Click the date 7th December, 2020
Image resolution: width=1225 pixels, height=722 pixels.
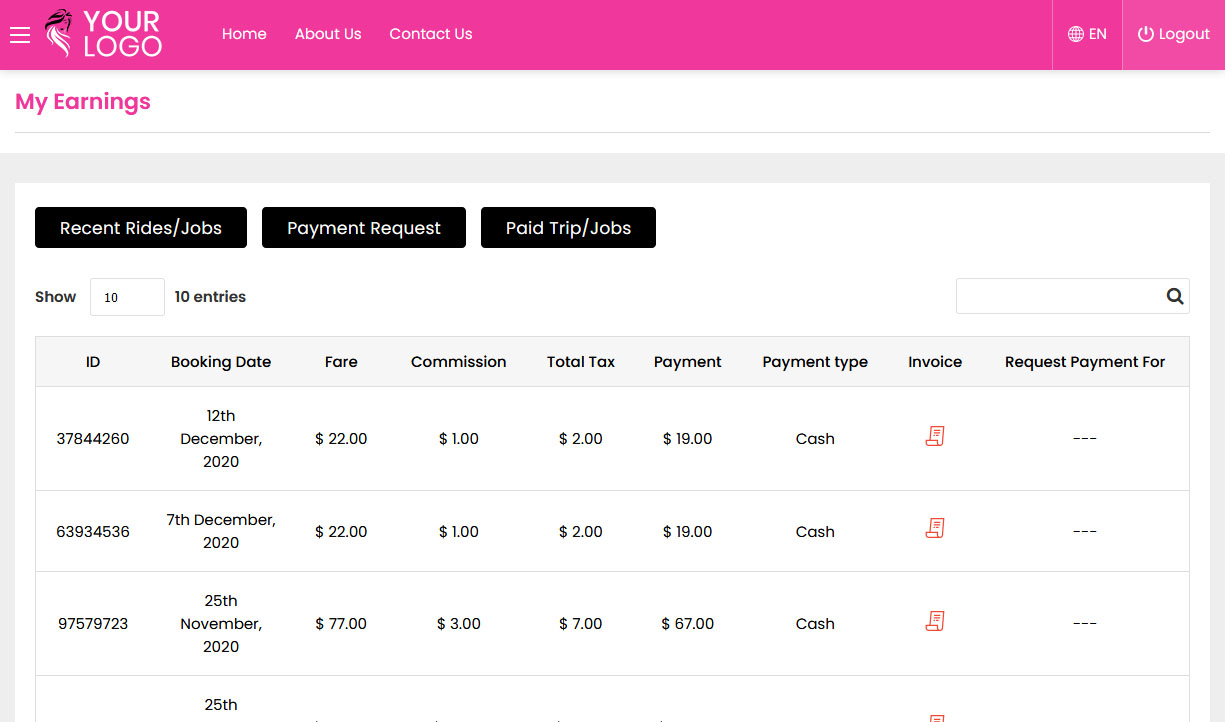click(x=221, y=531)
